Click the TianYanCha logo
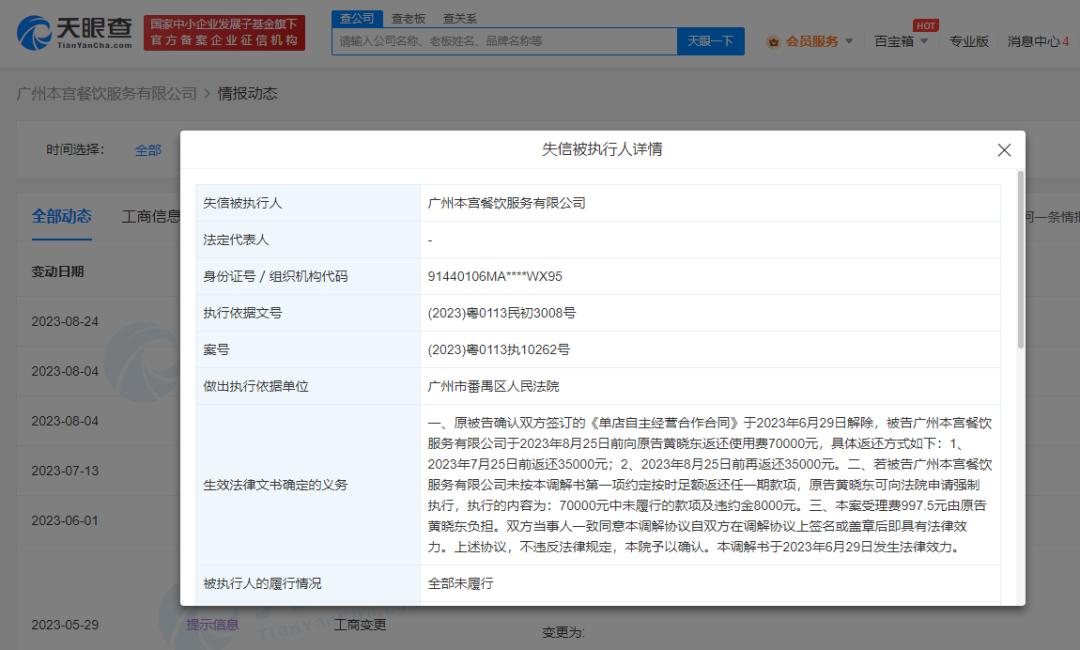 tap(75, 32)
